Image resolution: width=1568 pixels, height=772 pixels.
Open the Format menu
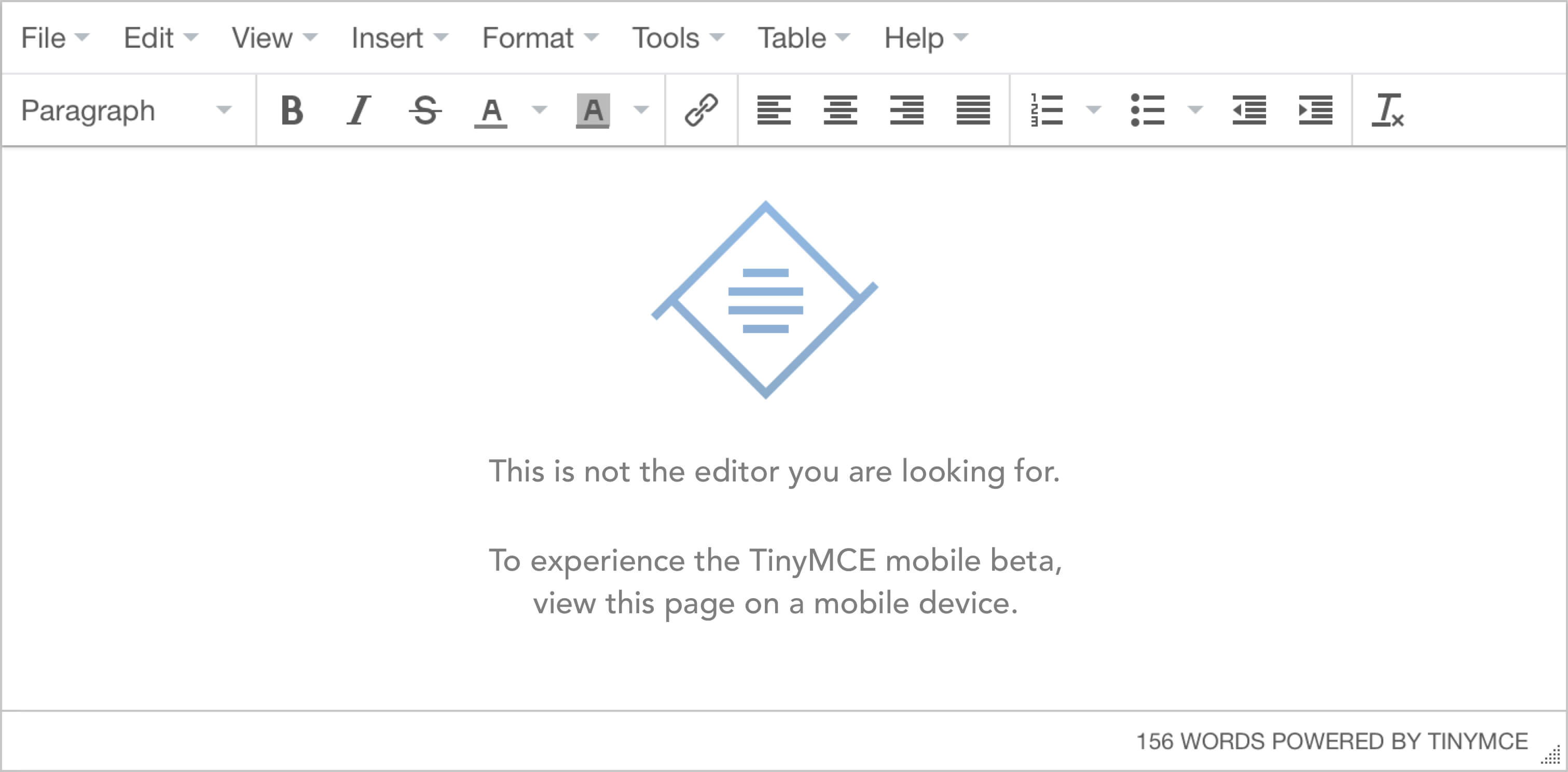pyautogui.click(x=541, y=38)
